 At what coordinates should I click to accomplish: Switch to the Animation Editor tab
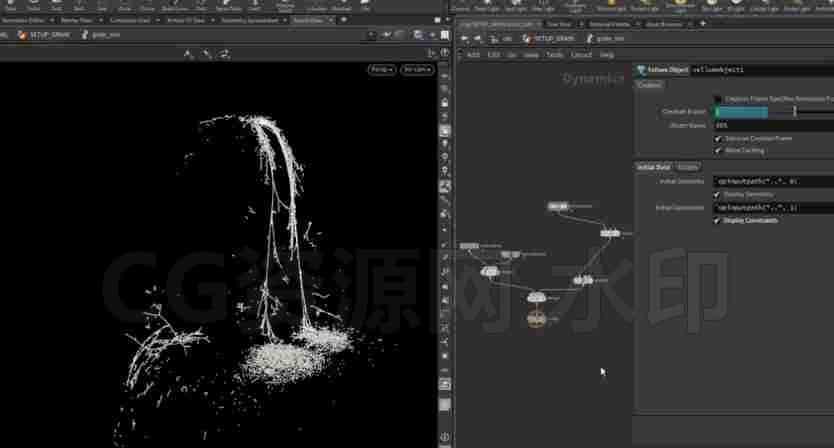pos(22,20)
